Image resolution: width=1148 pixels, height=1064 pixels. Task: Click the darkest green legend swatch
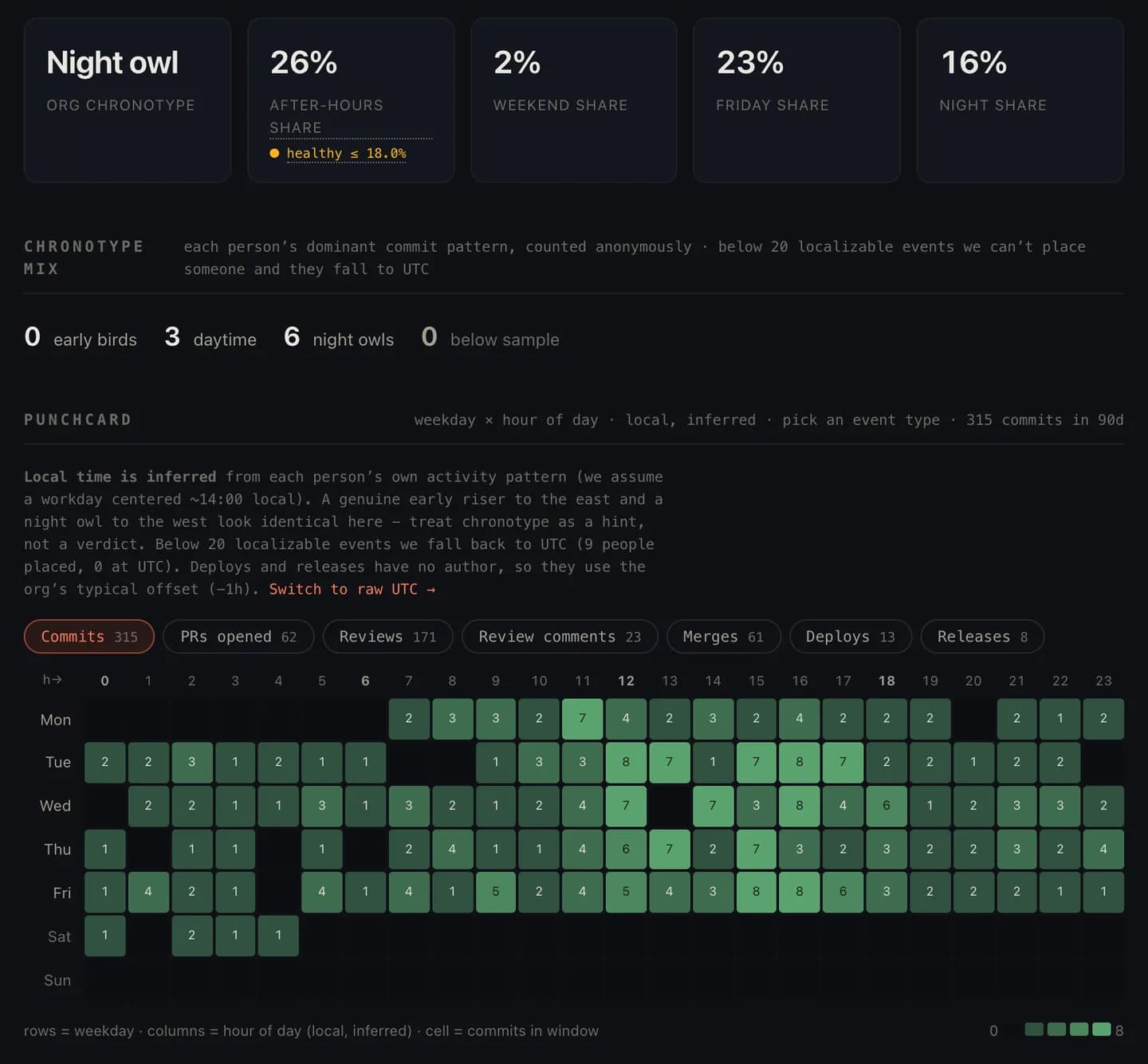click(x=1034, y=1029)
